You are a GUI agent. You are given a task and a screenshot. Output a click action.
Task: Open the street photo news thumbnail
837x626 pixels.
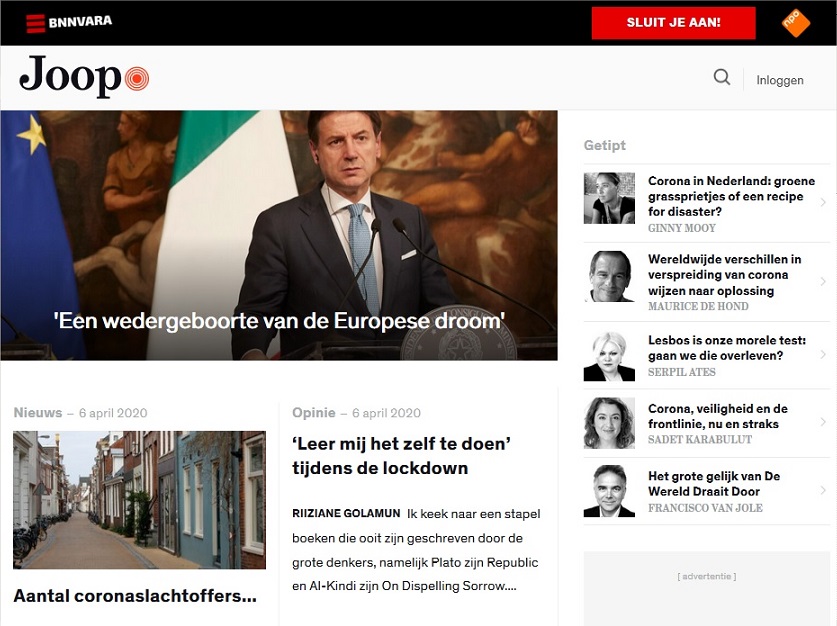(x=139, y=500)
